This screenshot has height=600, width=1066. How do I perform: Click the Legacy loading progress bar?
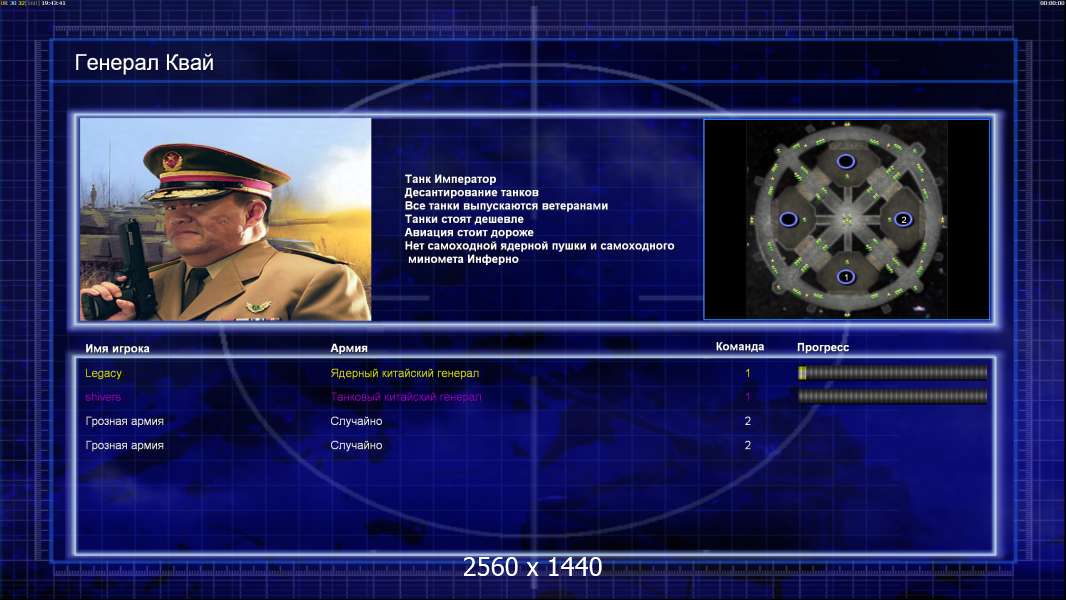point(893,372)
